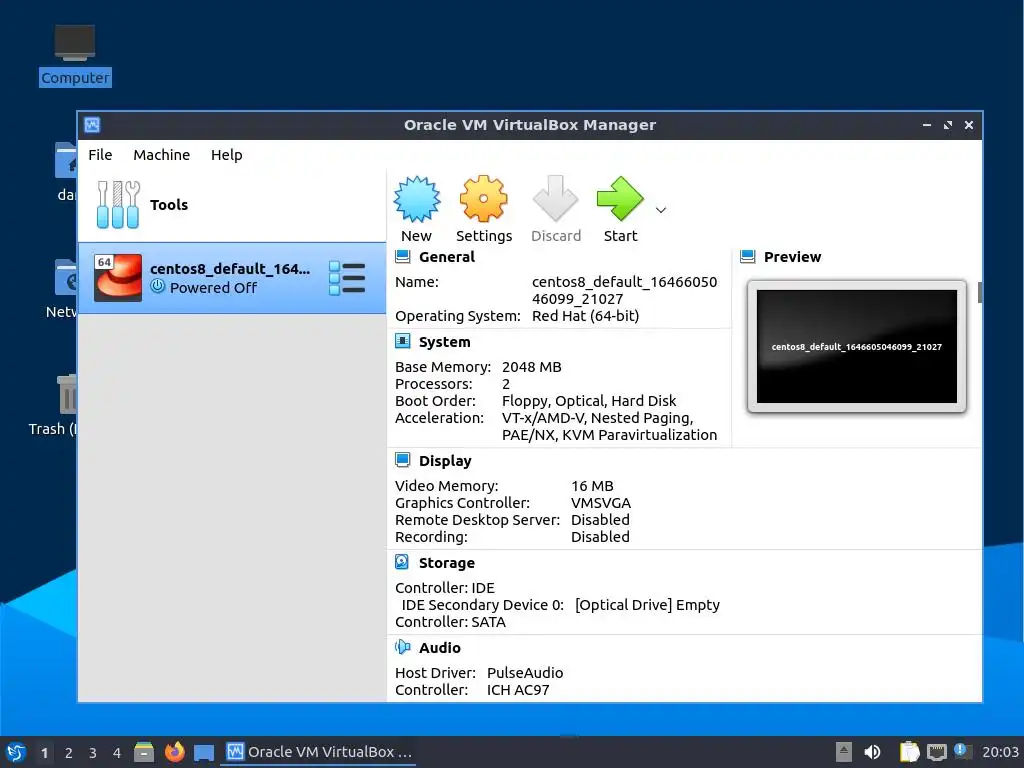Open the Machine menu
1024x768 pixels.
[161, 155]
